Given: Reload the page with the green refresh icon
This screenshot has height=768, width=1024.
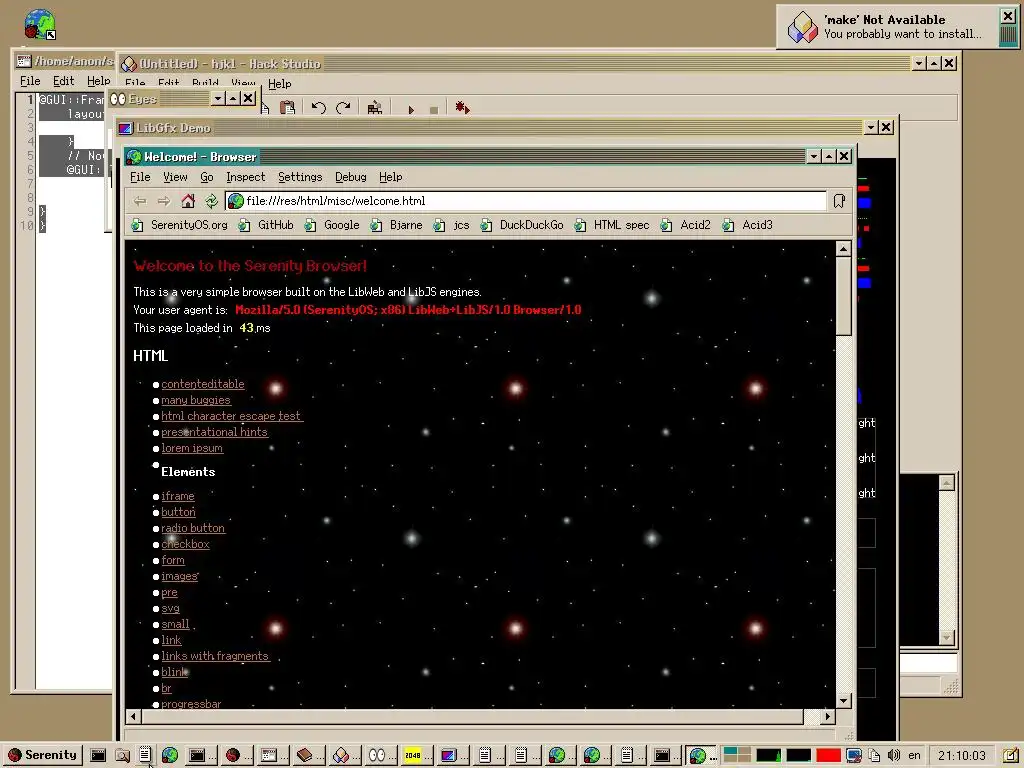Looking at the screenshot, I should (212, 201).
